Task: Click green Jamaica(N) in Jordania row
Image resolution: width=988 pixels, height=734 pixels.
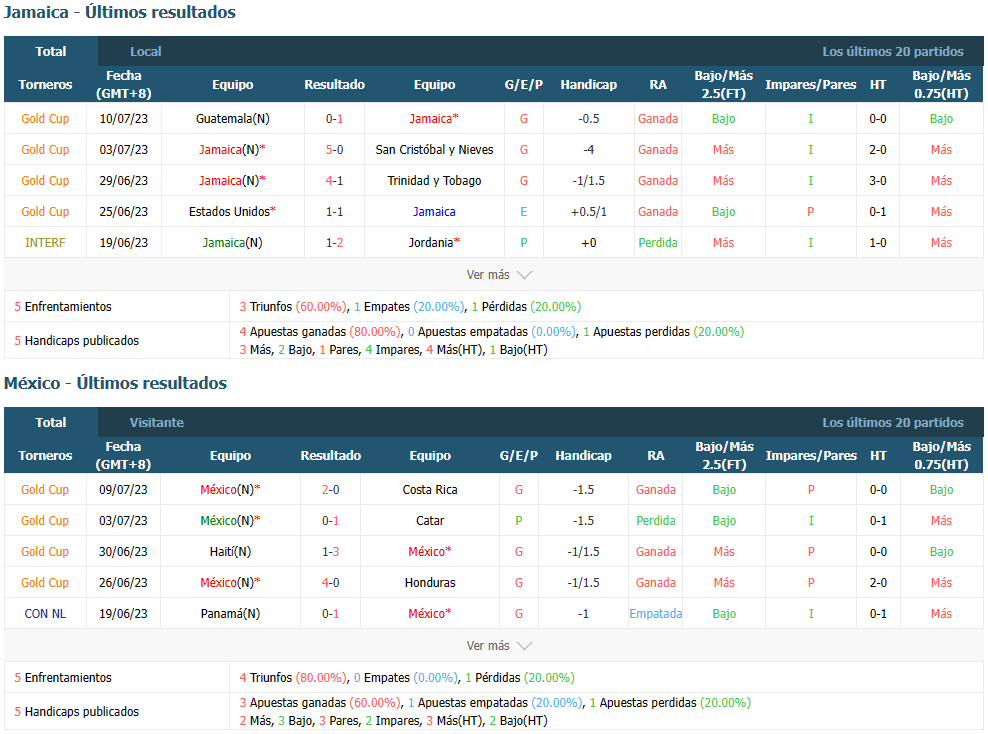Action: pyautogui.click(x=233, y=243)
